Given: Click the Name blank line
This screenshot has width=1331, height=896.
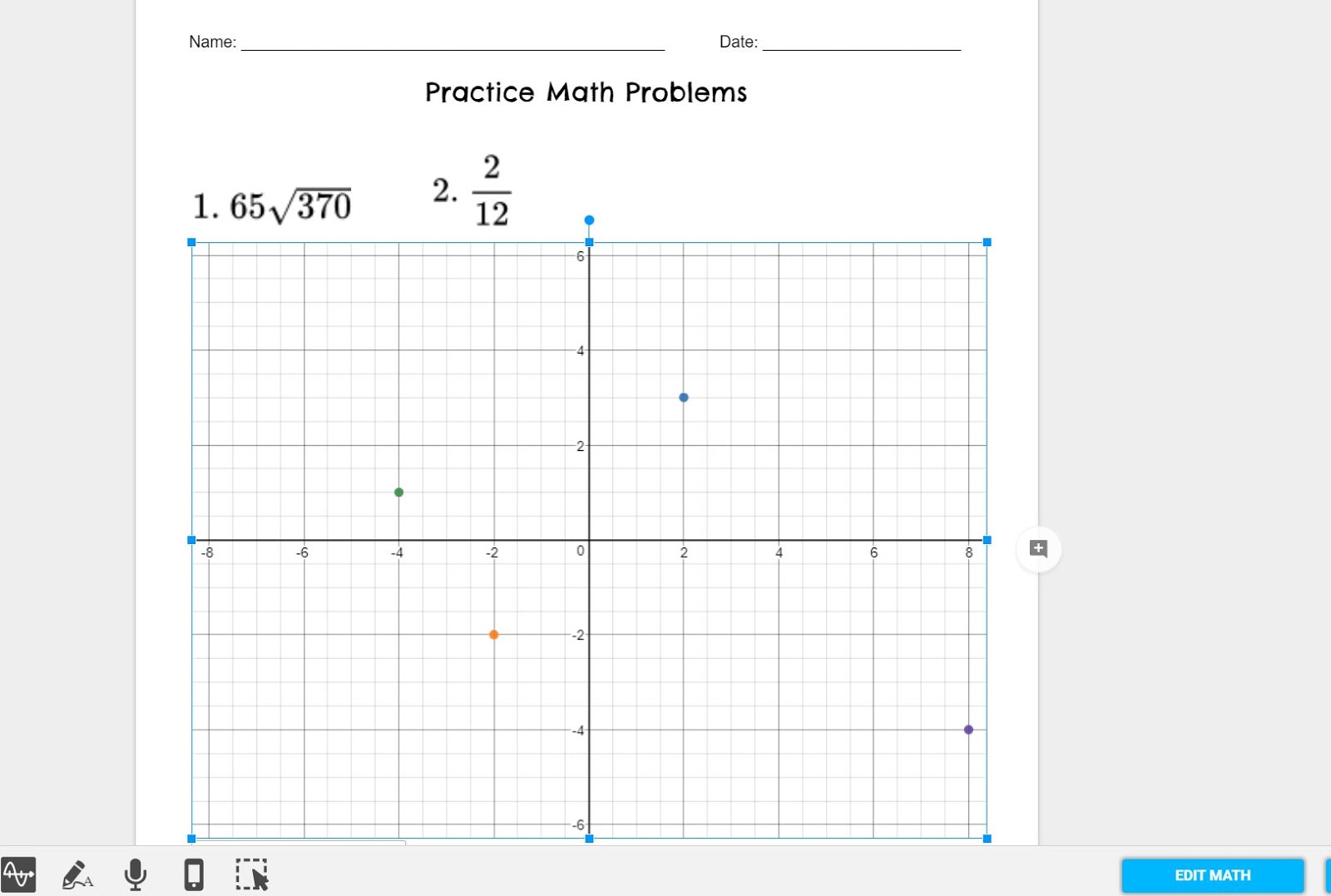Looking at the screenshot, I should (x=453, y=42).
